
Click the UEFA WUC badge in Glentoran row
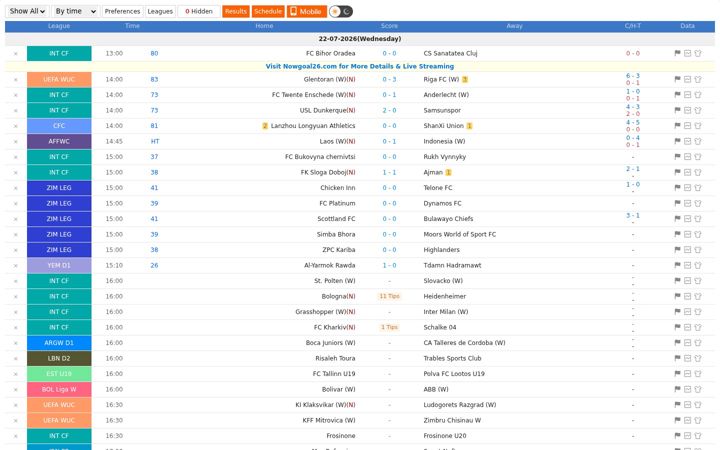click(59, 79)
